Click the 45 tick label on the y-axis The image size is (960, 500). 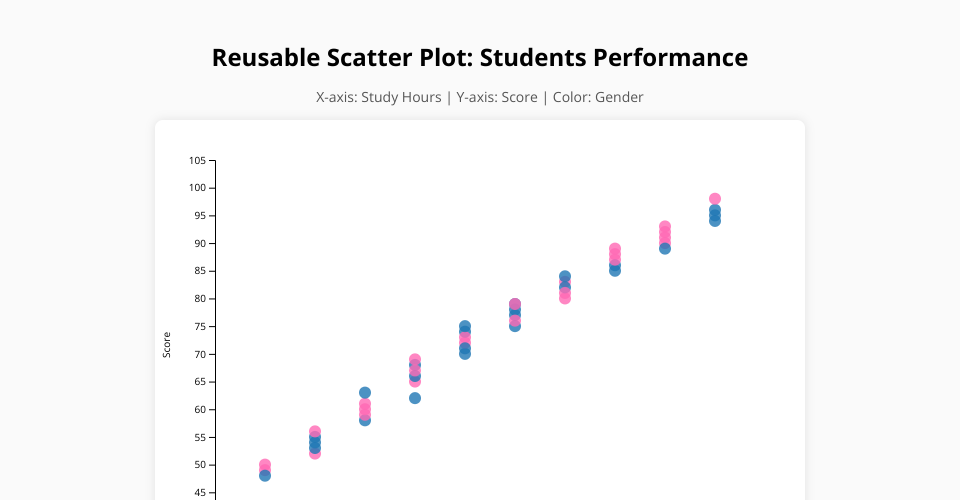tap(197, 492)
